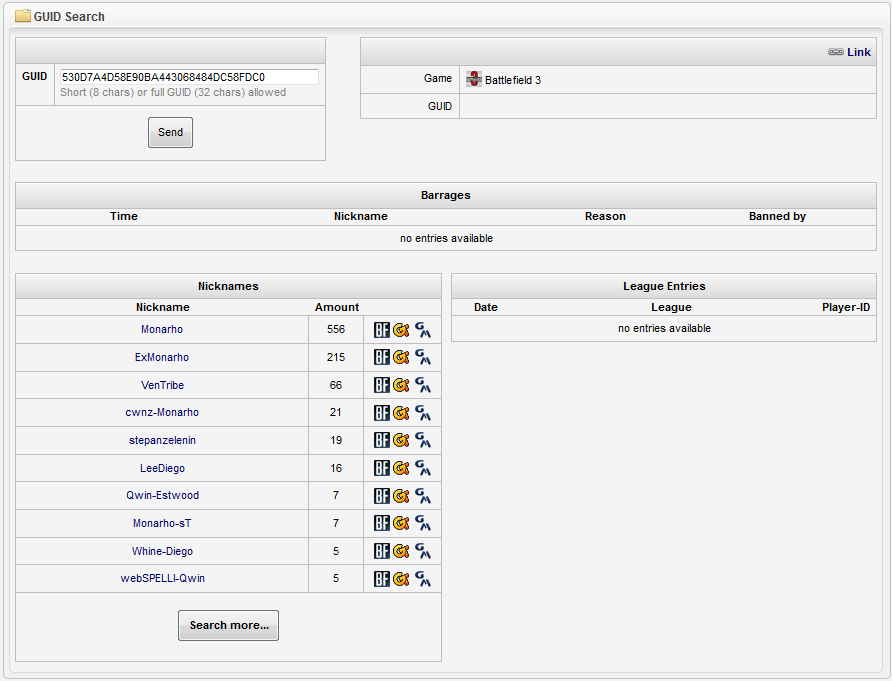This screenshot has width=892, height=681.
Task: Open BF icon for Qwin-Estwood row
Action: (x=382, y=496)
